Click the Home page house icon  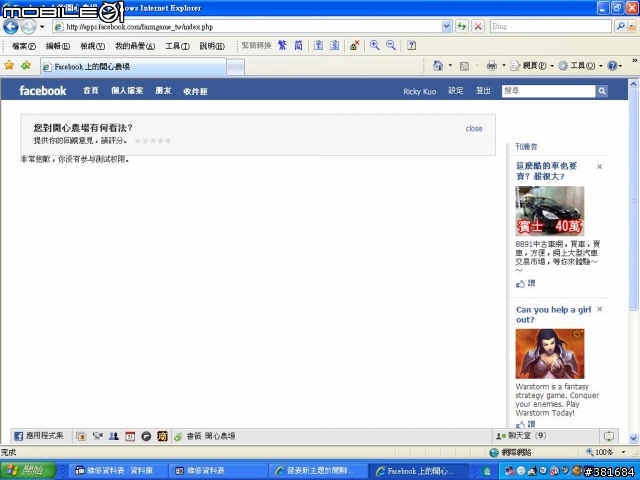tap(438, 66)
